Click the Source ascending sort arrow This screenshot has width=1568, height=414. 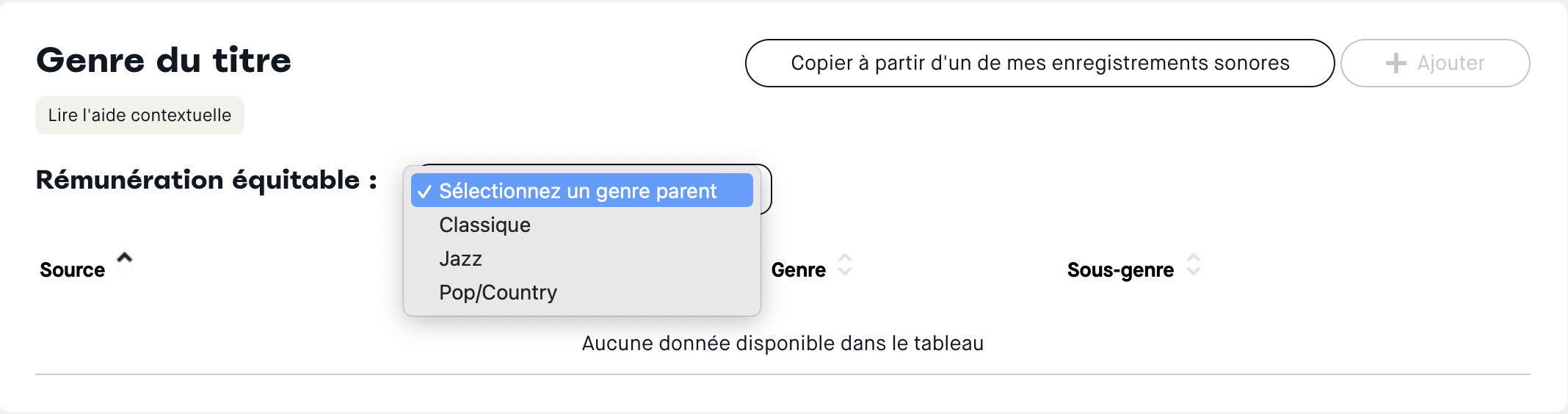(125, 258)
